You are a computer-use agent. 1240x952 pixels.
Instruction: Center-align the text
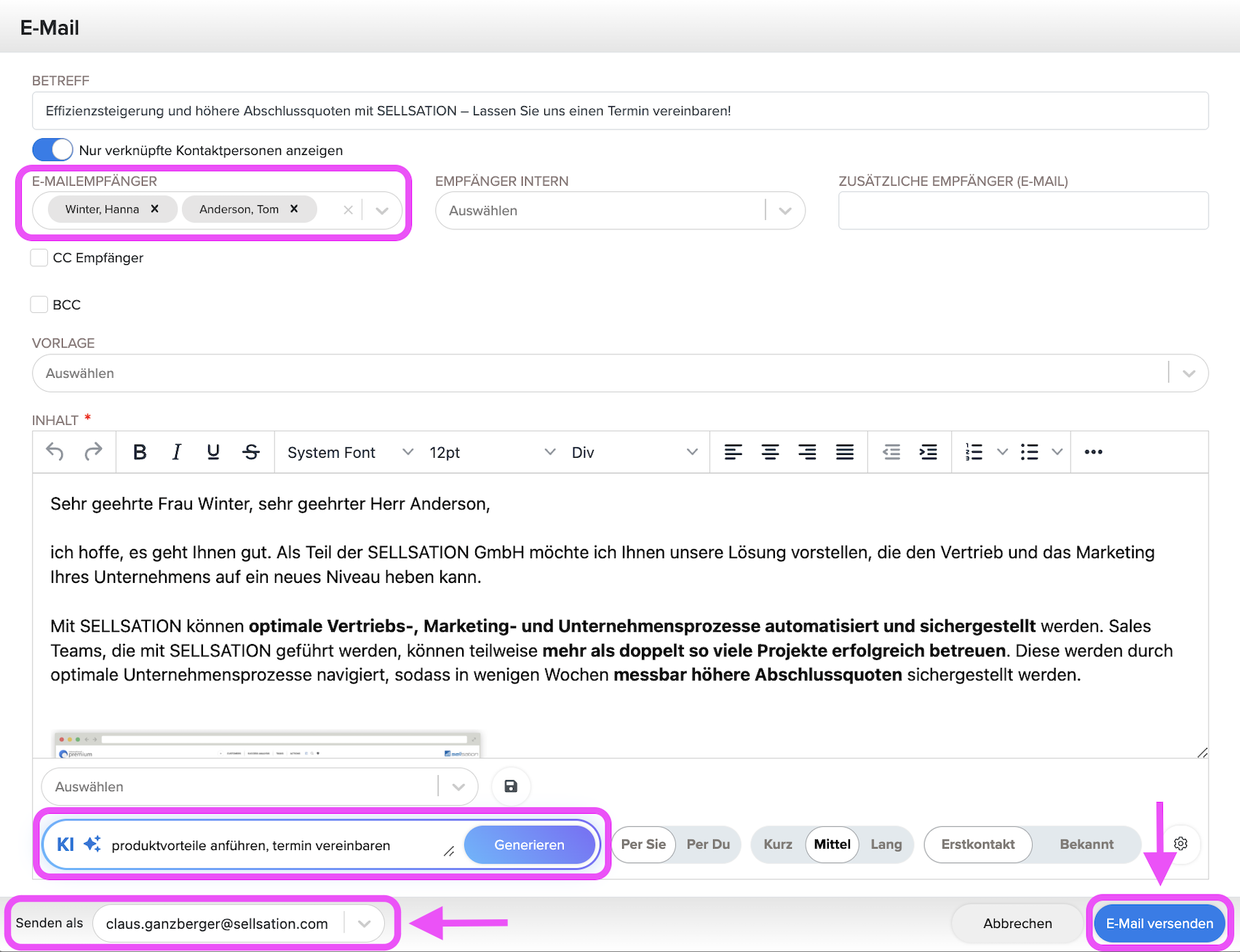point(771,452)
